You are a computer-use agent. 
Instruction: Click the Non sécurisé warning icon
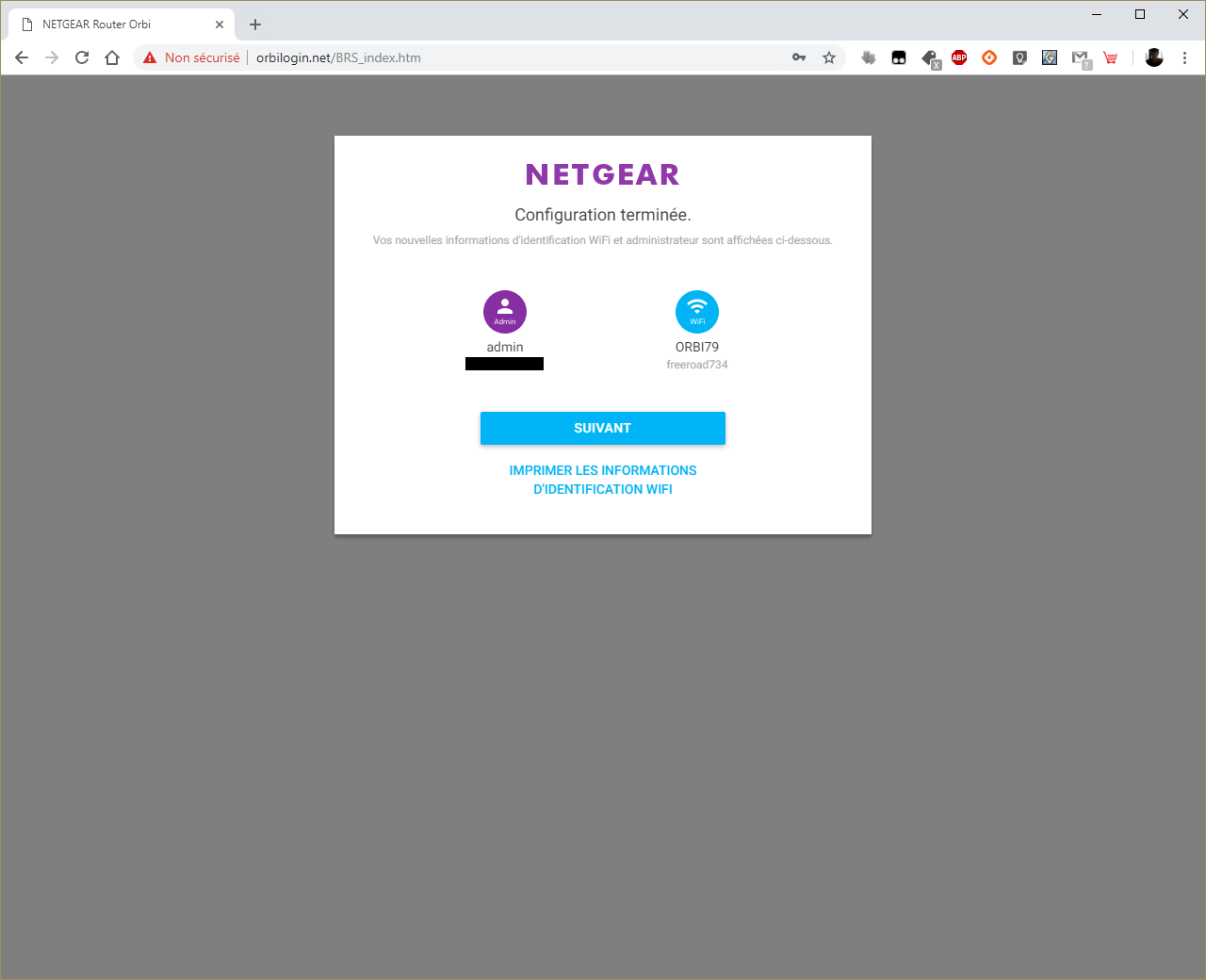click(150, 57)
